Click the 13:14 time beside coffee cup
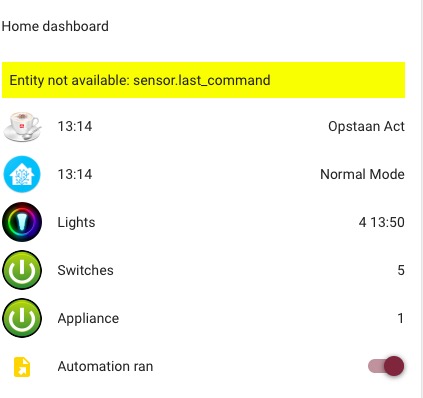The height and width of the screenshot is (398, 423). (x=75, y=127)
